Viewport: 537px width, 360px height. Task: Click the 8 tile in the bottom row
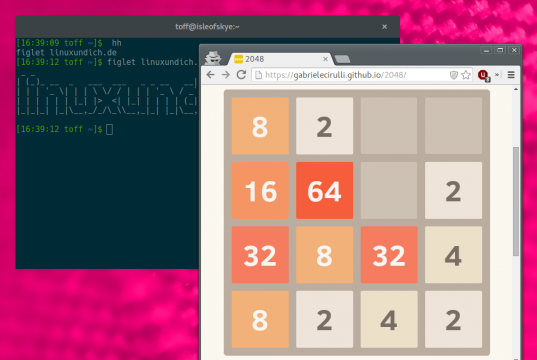click(x=260, y=319)
